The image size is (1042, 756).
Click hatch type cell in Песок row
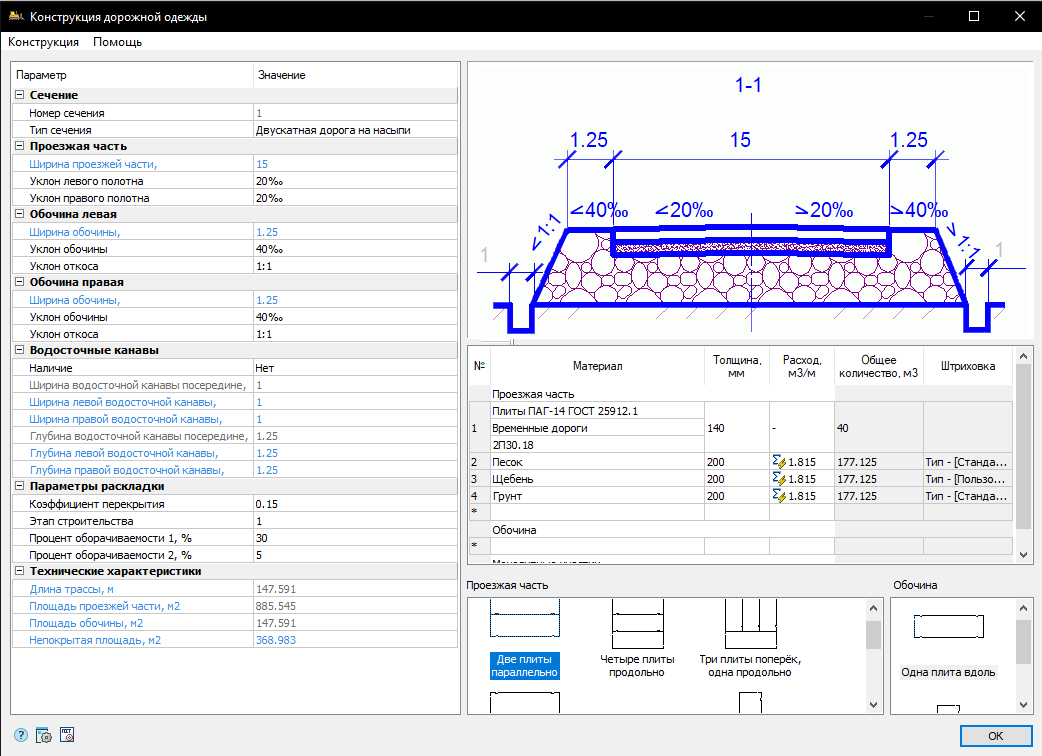pos(968,462)
